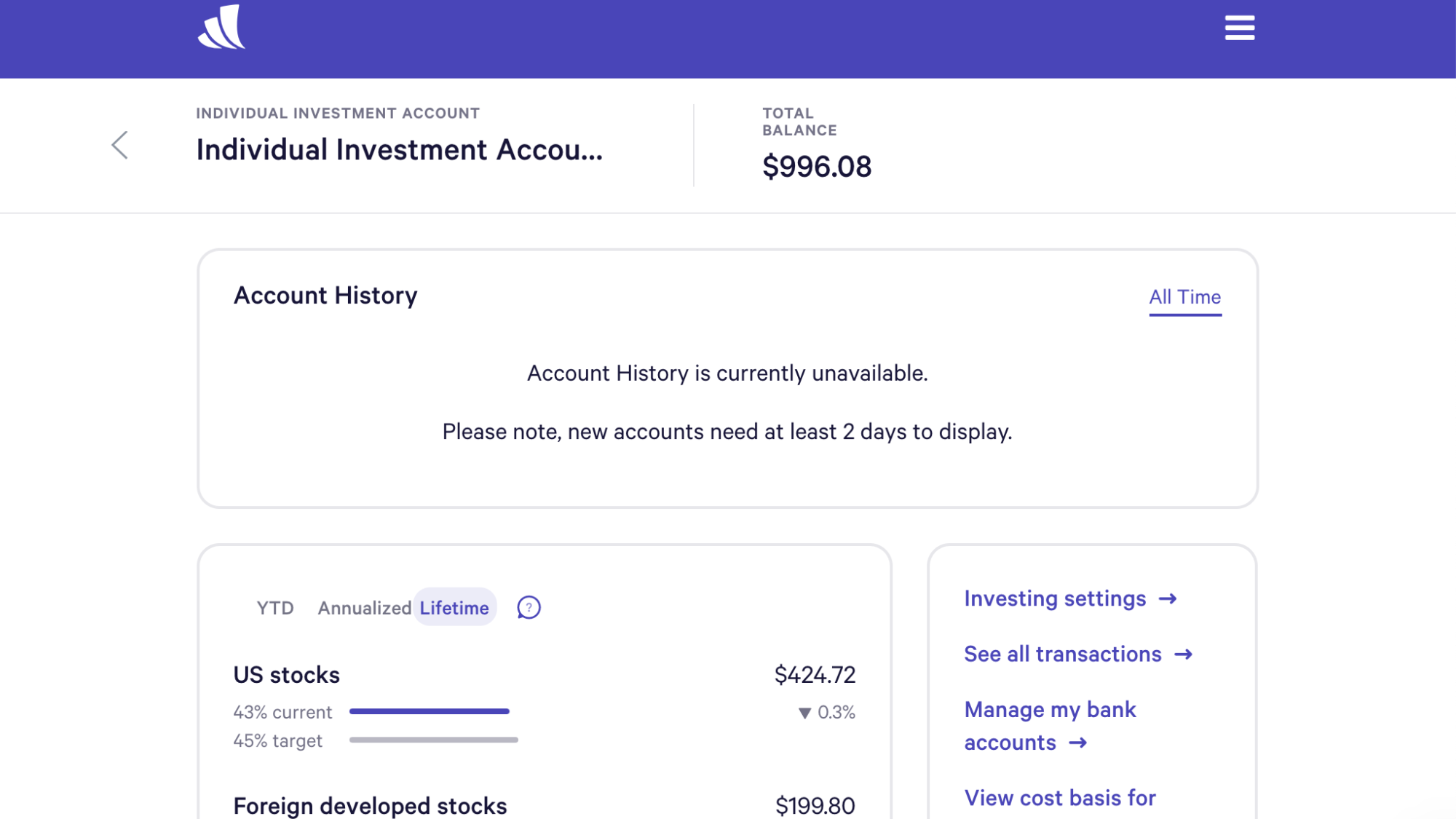Expand the US stocks allocation row

click(287, 675)
